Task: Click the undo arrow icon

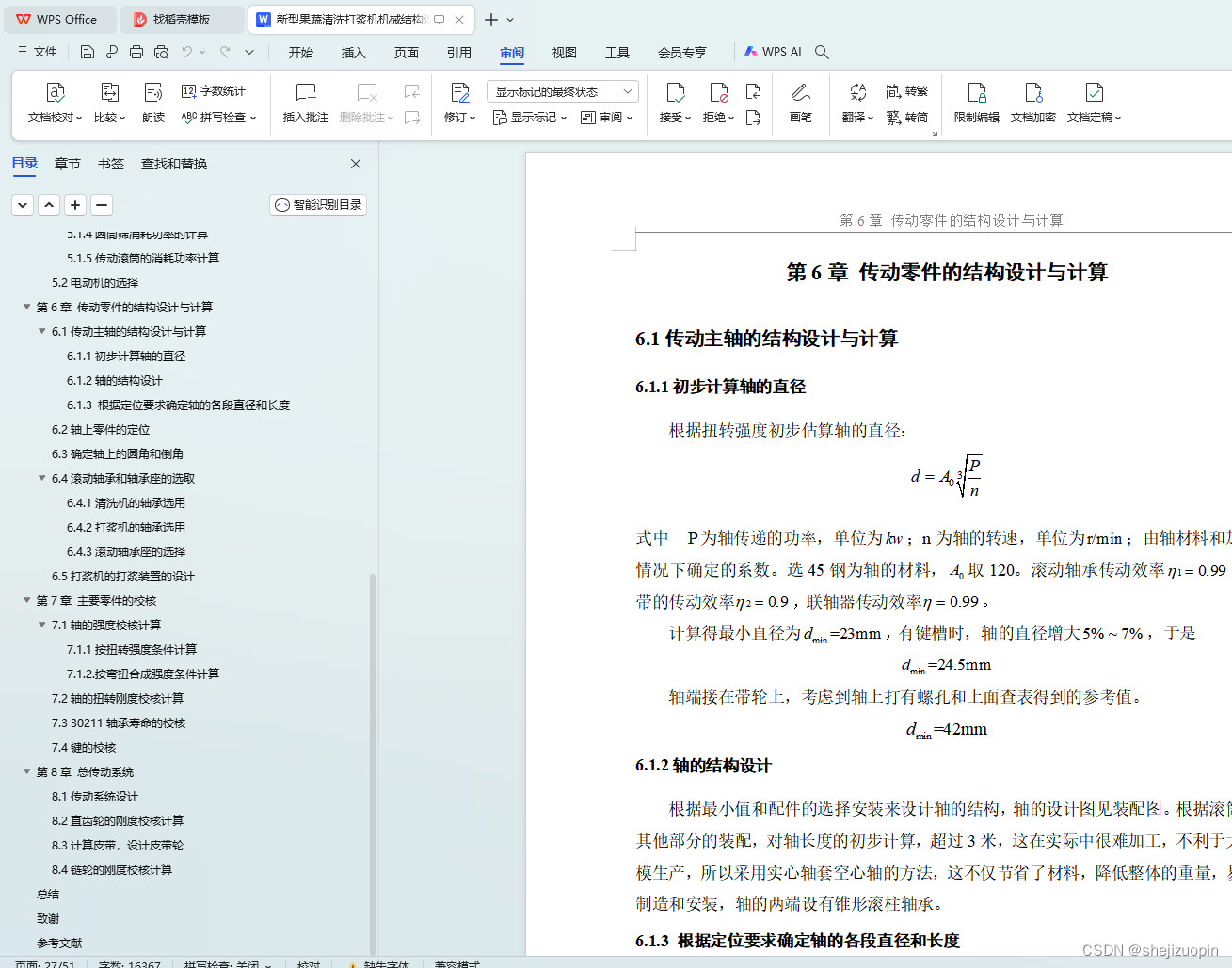Action: point(186,52)
